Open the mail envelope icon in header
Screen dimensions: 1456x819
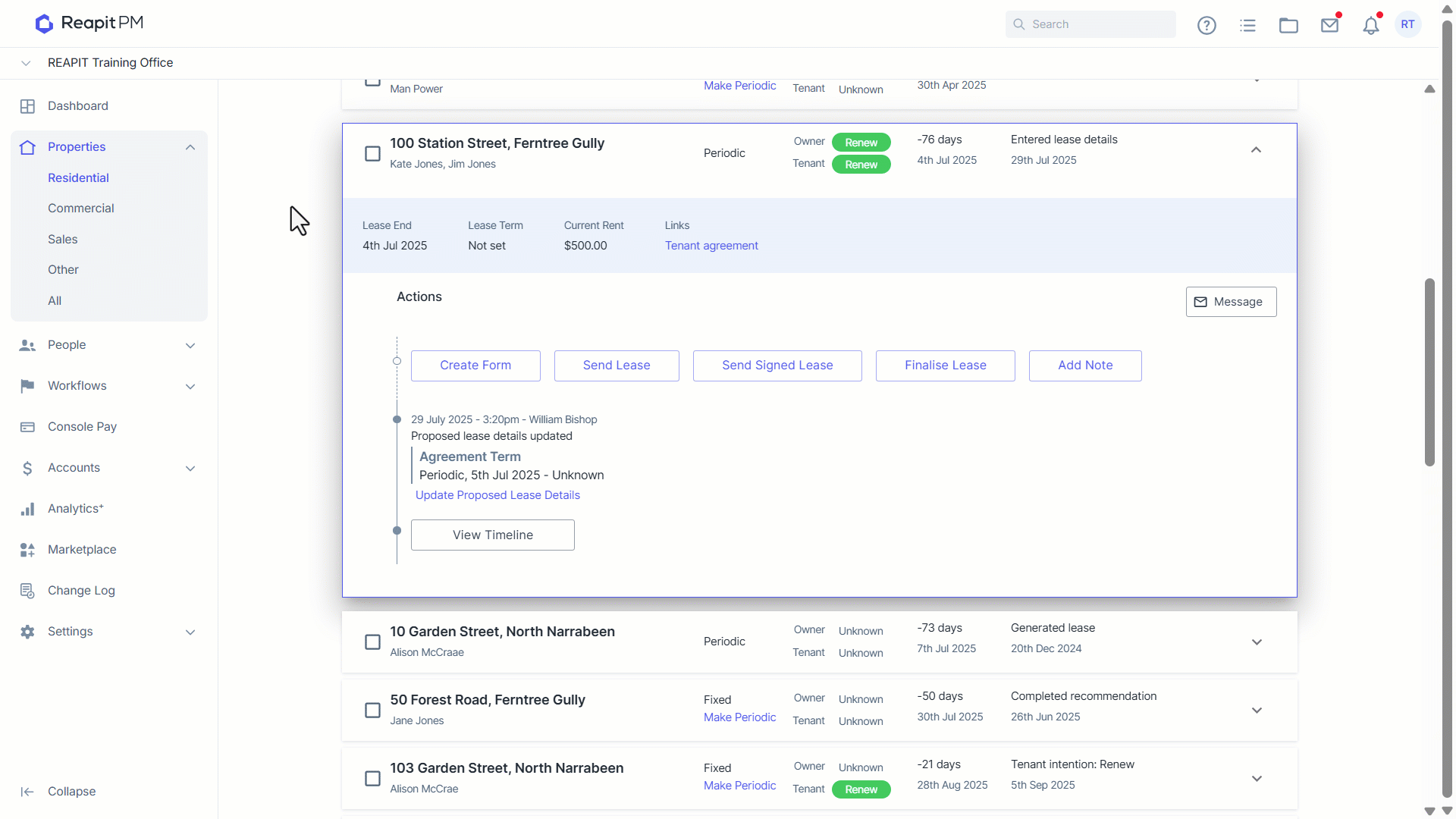(x=1329, y=25)
